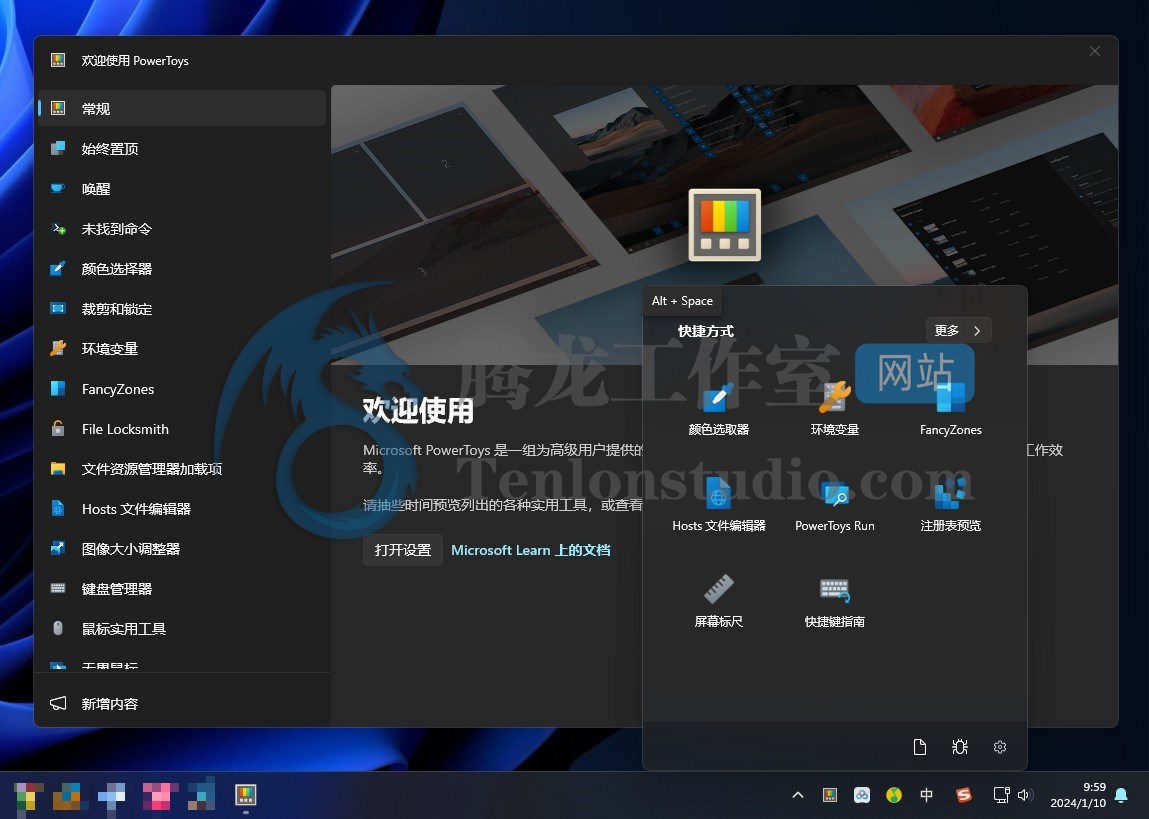Screen dimensions: 1149x819
Task: Open the taskbar volume control
Action: (x=1025, y=795)
